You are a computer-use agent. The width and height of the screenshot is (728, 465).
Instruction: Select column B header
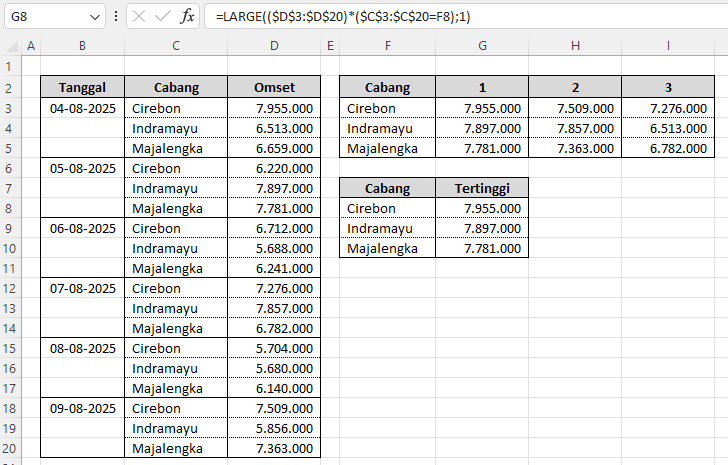(x=83, y=45)
